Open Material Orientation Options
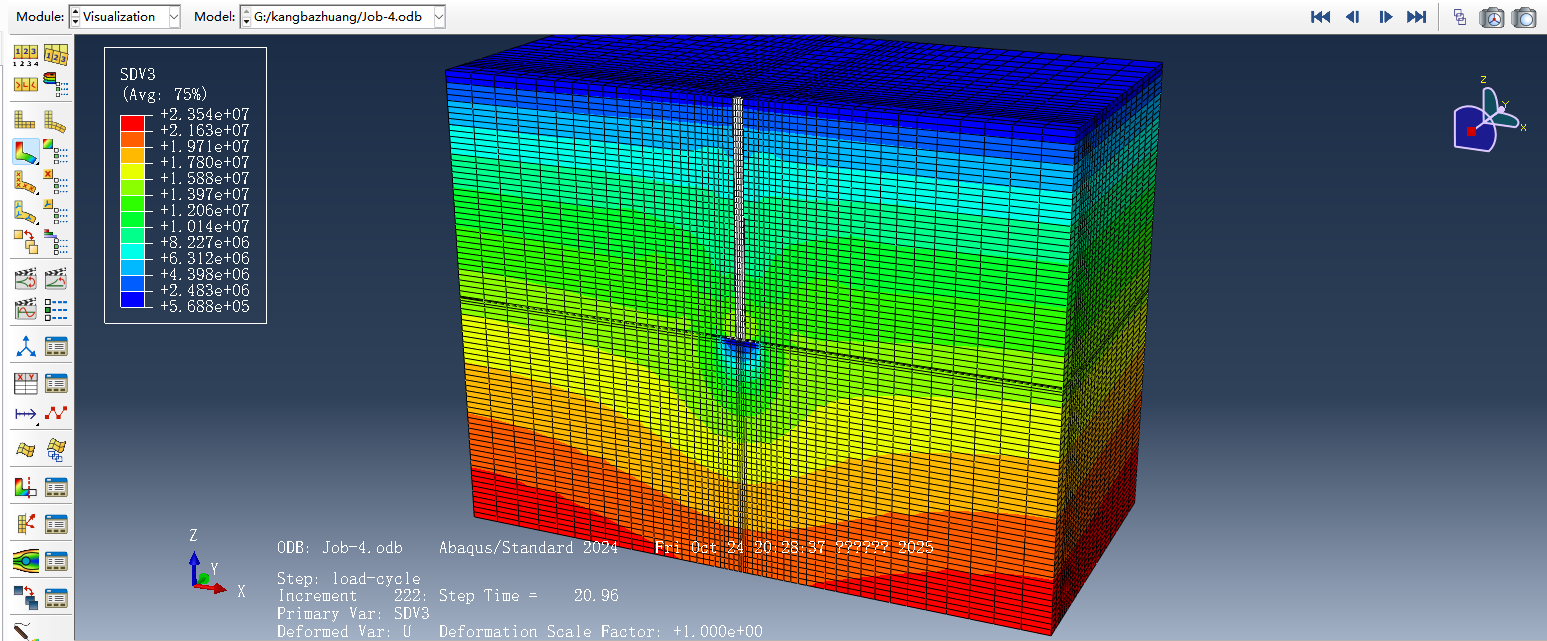 [56, 212]
